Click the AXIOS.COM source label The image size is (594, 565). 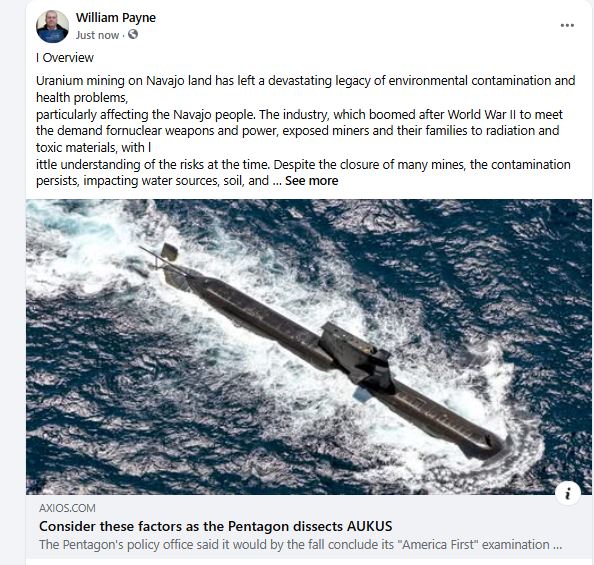[x=67, y=508]
